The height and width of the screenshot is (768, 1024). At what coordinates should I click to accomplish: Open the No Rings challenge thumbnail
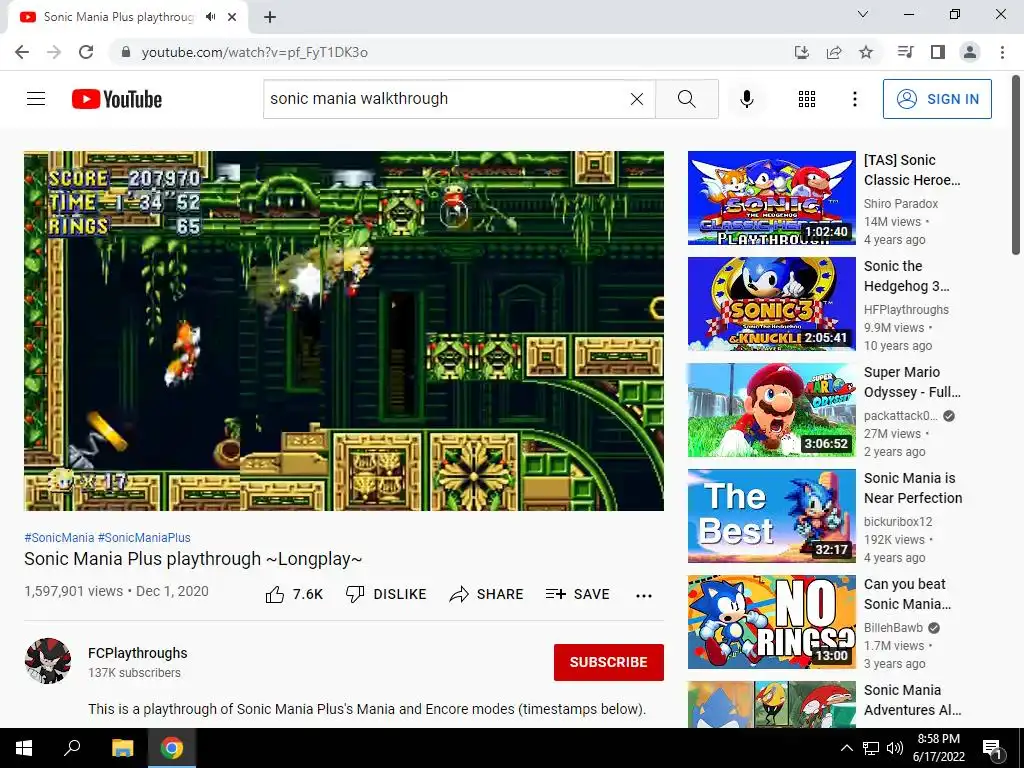click(x=772, y=622)
